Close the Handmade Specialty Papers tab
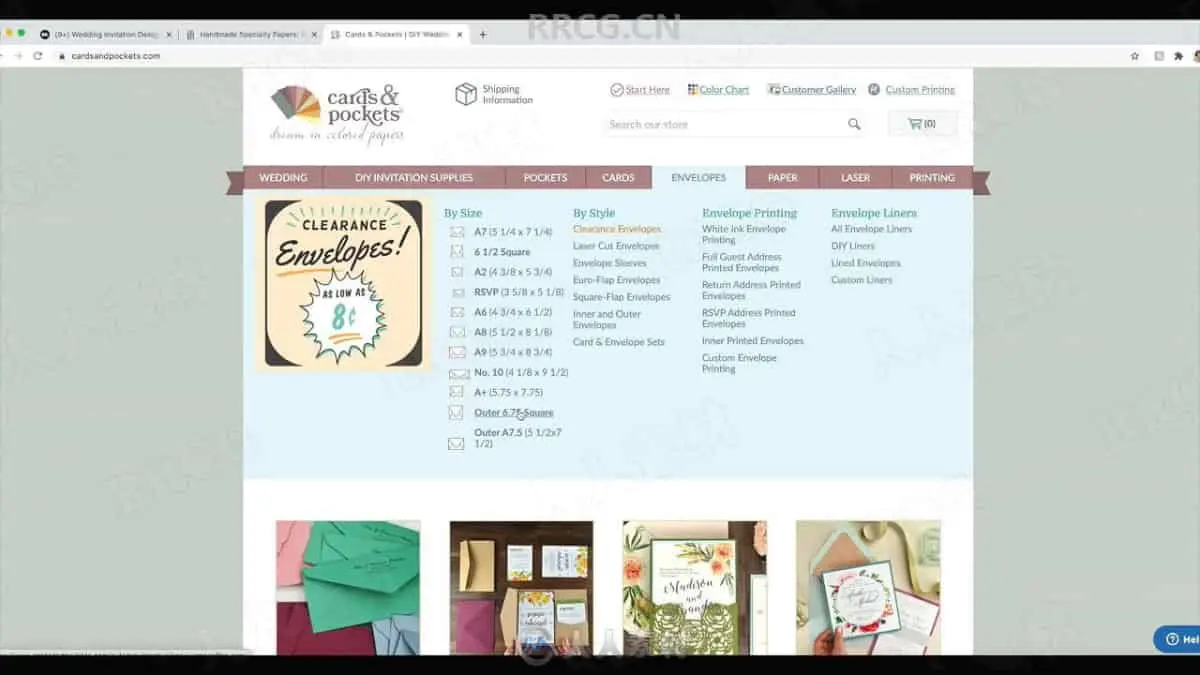 pyautogui.click(x=314, y=34)
